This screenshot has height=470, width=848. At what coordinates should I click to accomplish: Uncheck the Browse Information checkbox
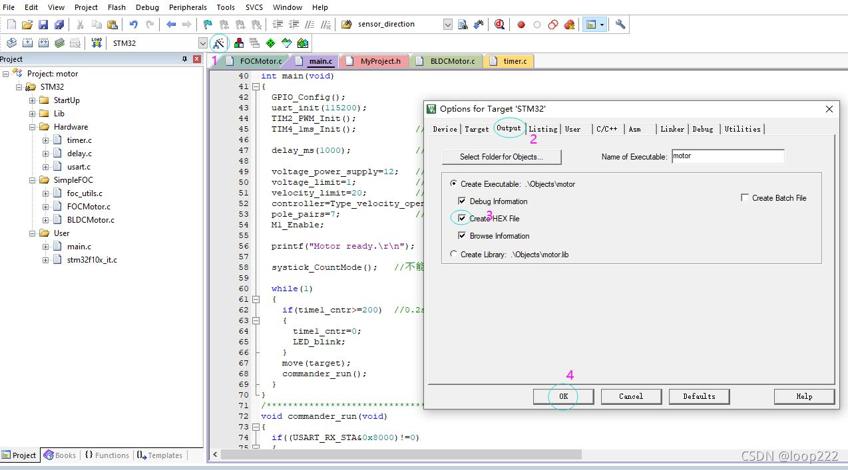tap(461, 235)
